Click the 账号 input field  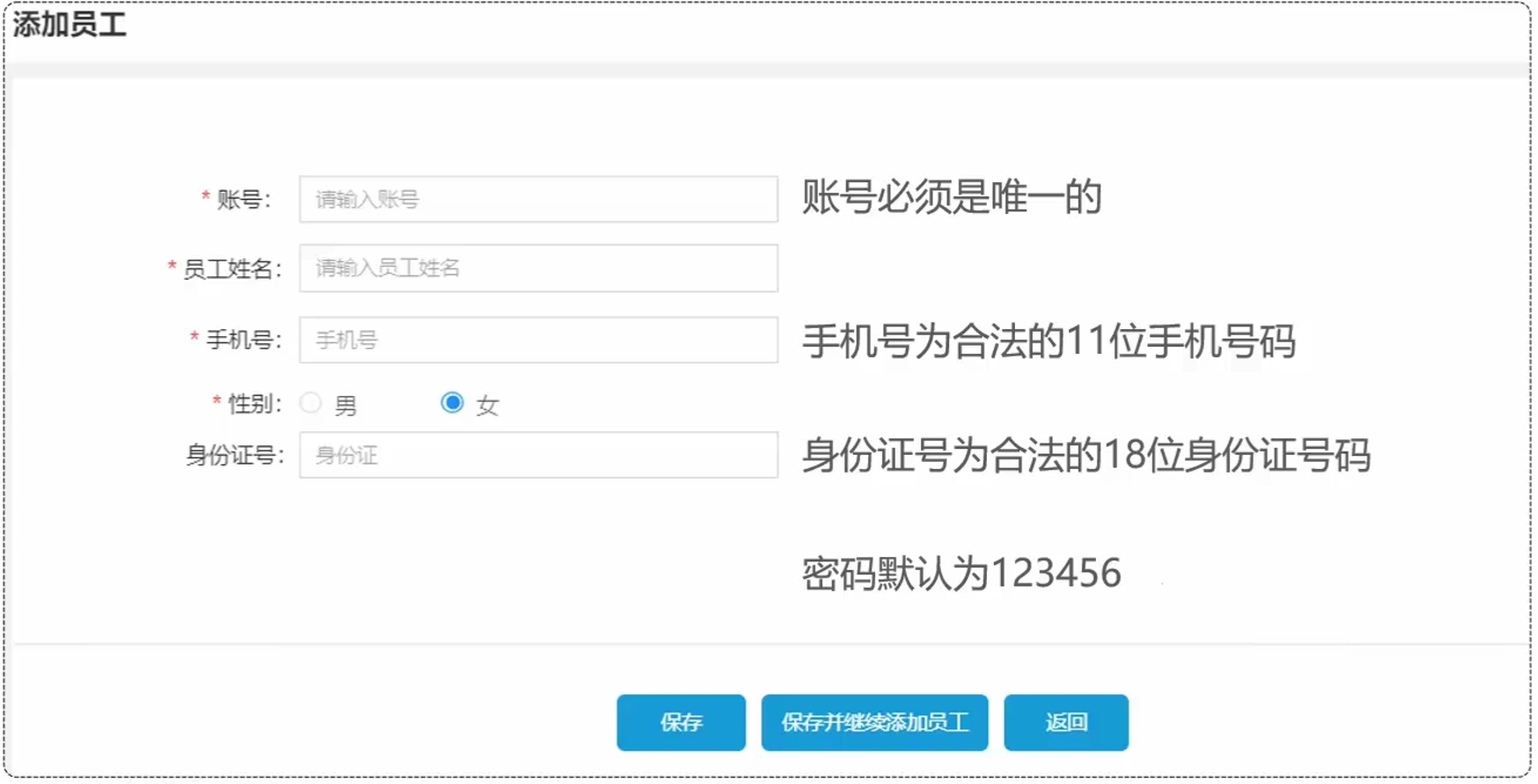tap(538, 200)
